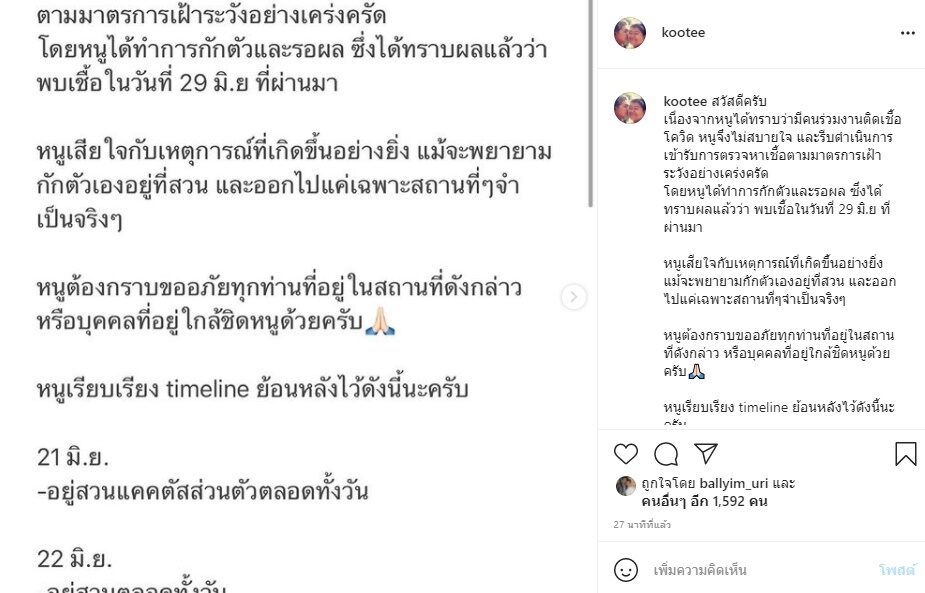Open kootee profile picture in header
The height and width of the screenshot is (593, 925).
click(x=630, y=32)
